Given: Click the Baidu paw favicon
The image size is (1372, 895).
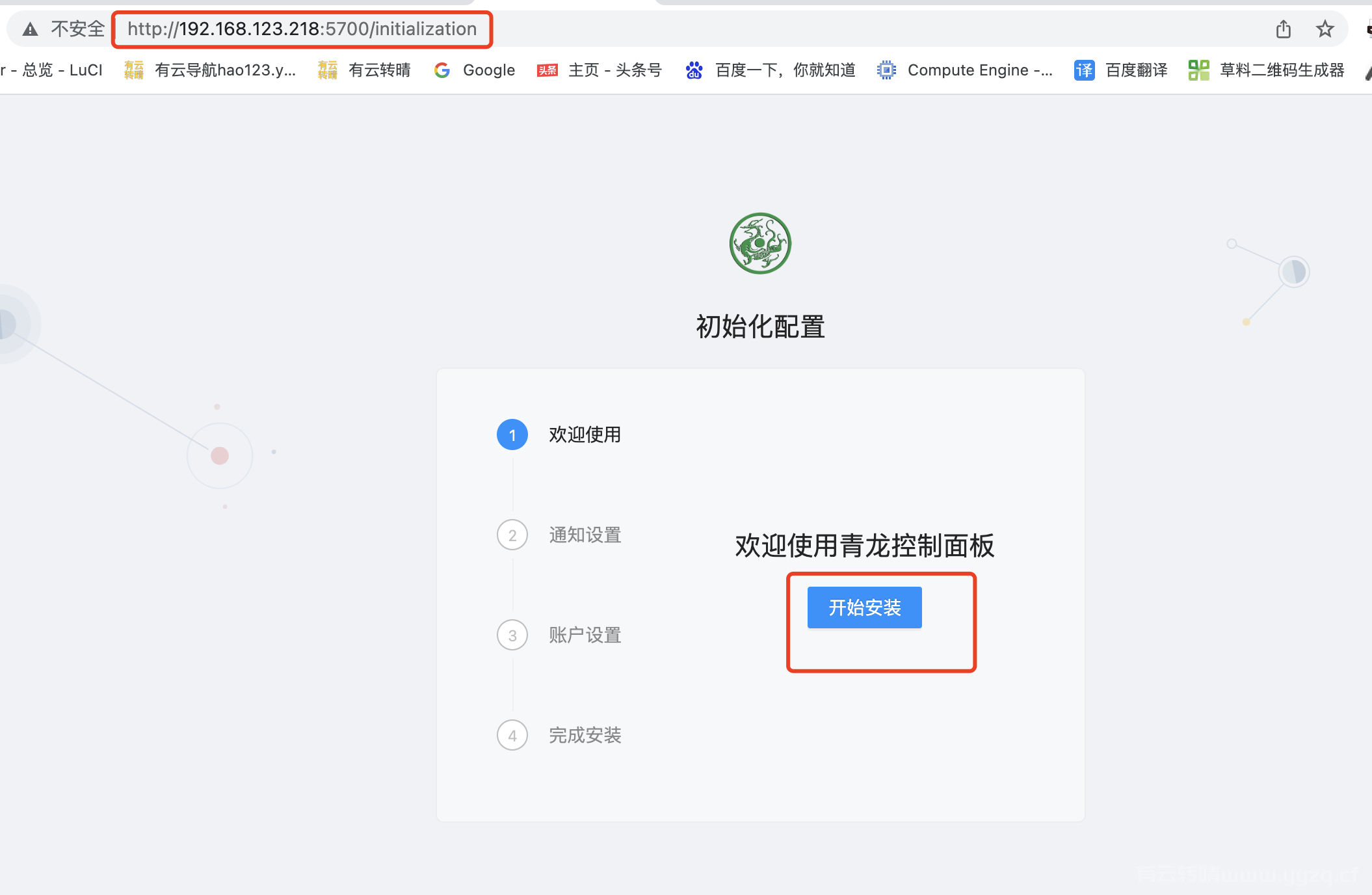Looking at the screenshot, I should [x=694, y=70].
